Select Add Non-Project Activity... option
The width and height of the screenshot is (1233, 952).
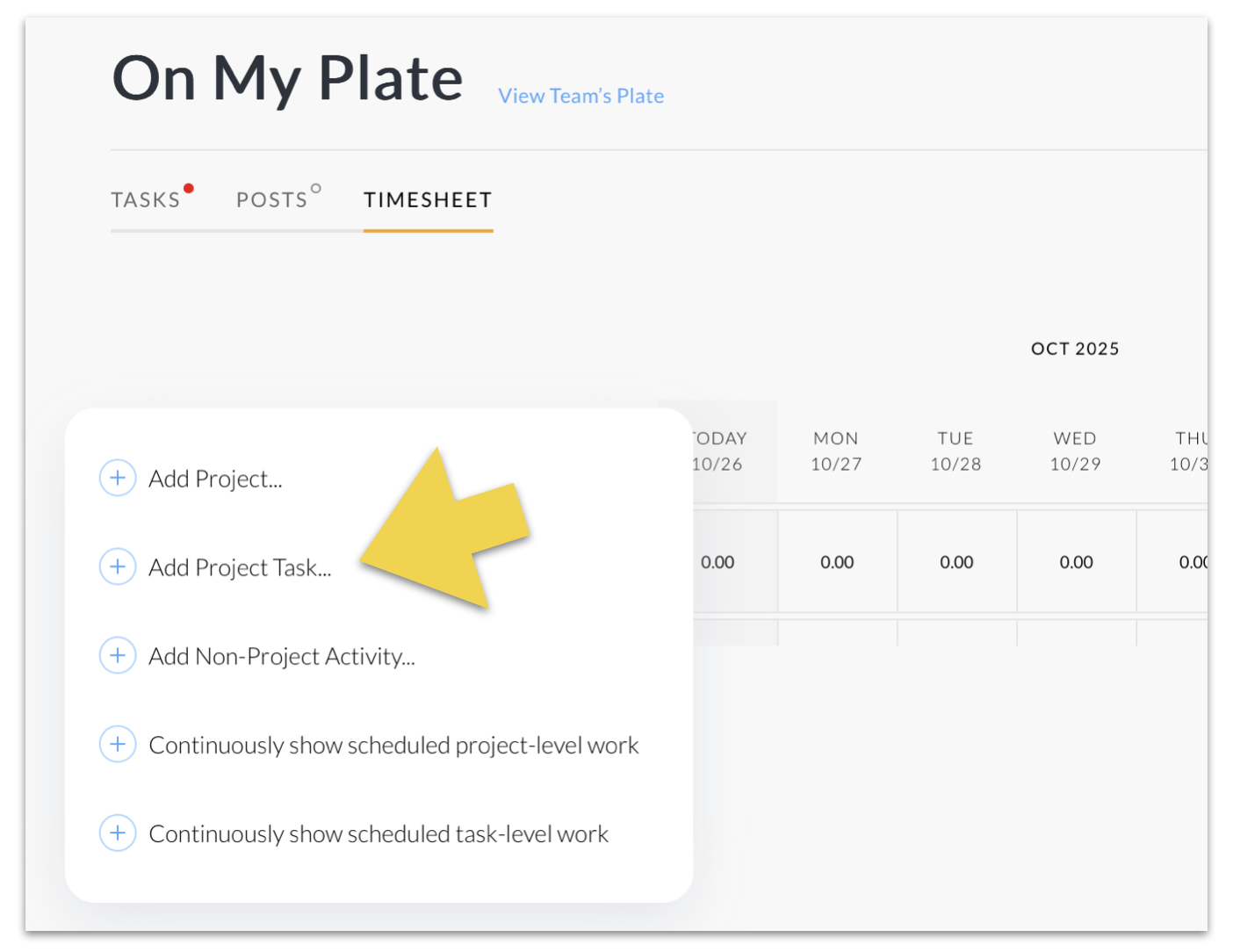[x=281, y=656]
